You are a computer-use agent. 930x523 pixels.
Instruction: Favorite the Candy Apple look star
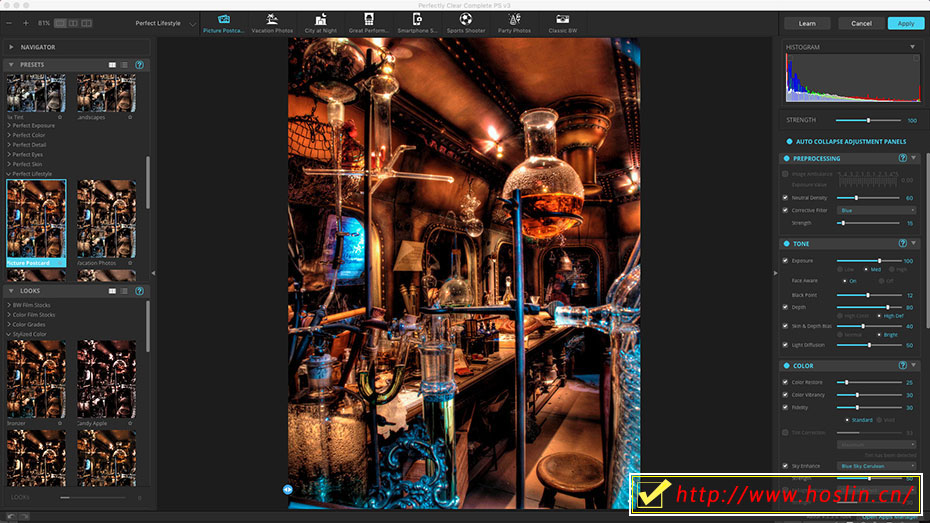(130, 423)
